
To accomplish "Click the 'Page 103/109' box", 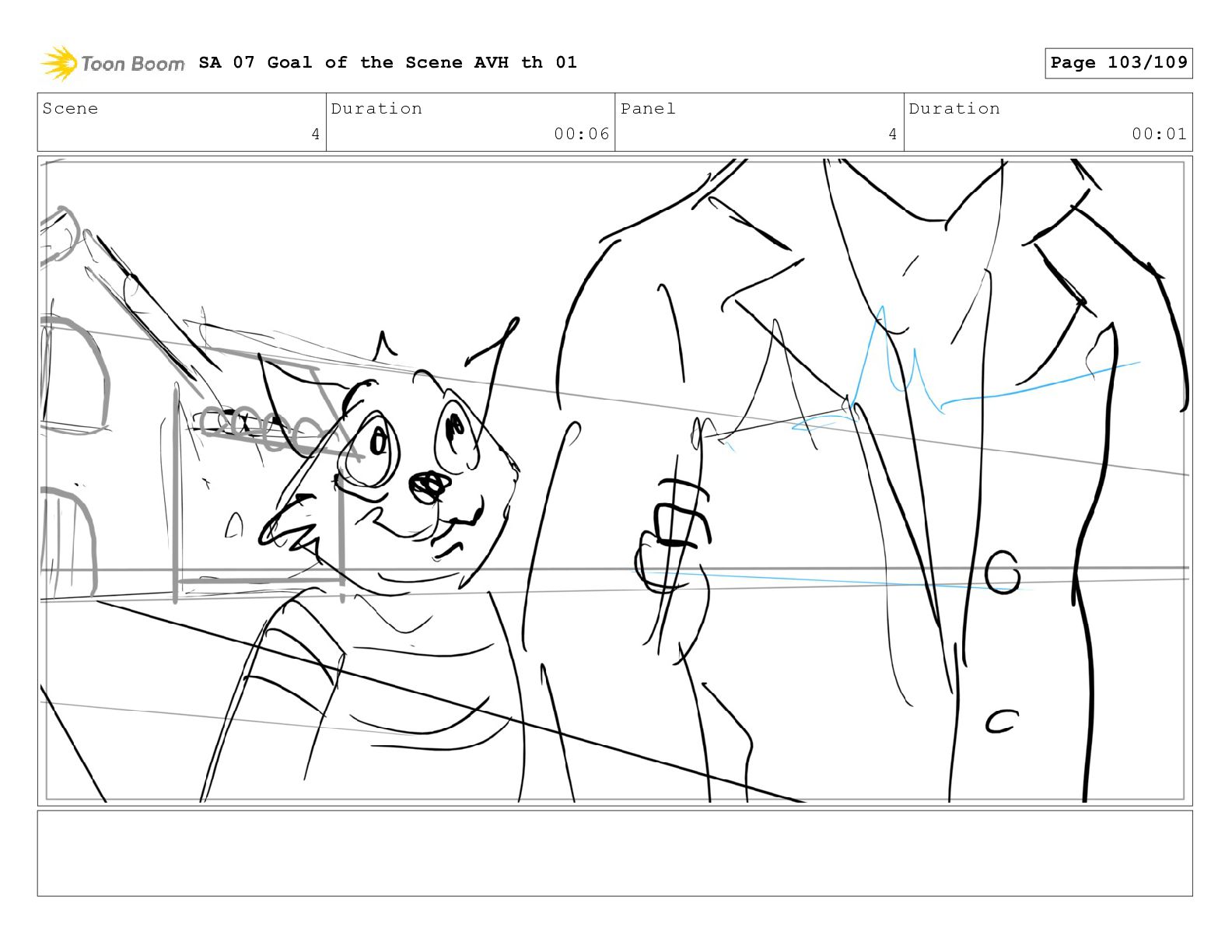I will coord(1118,63).
